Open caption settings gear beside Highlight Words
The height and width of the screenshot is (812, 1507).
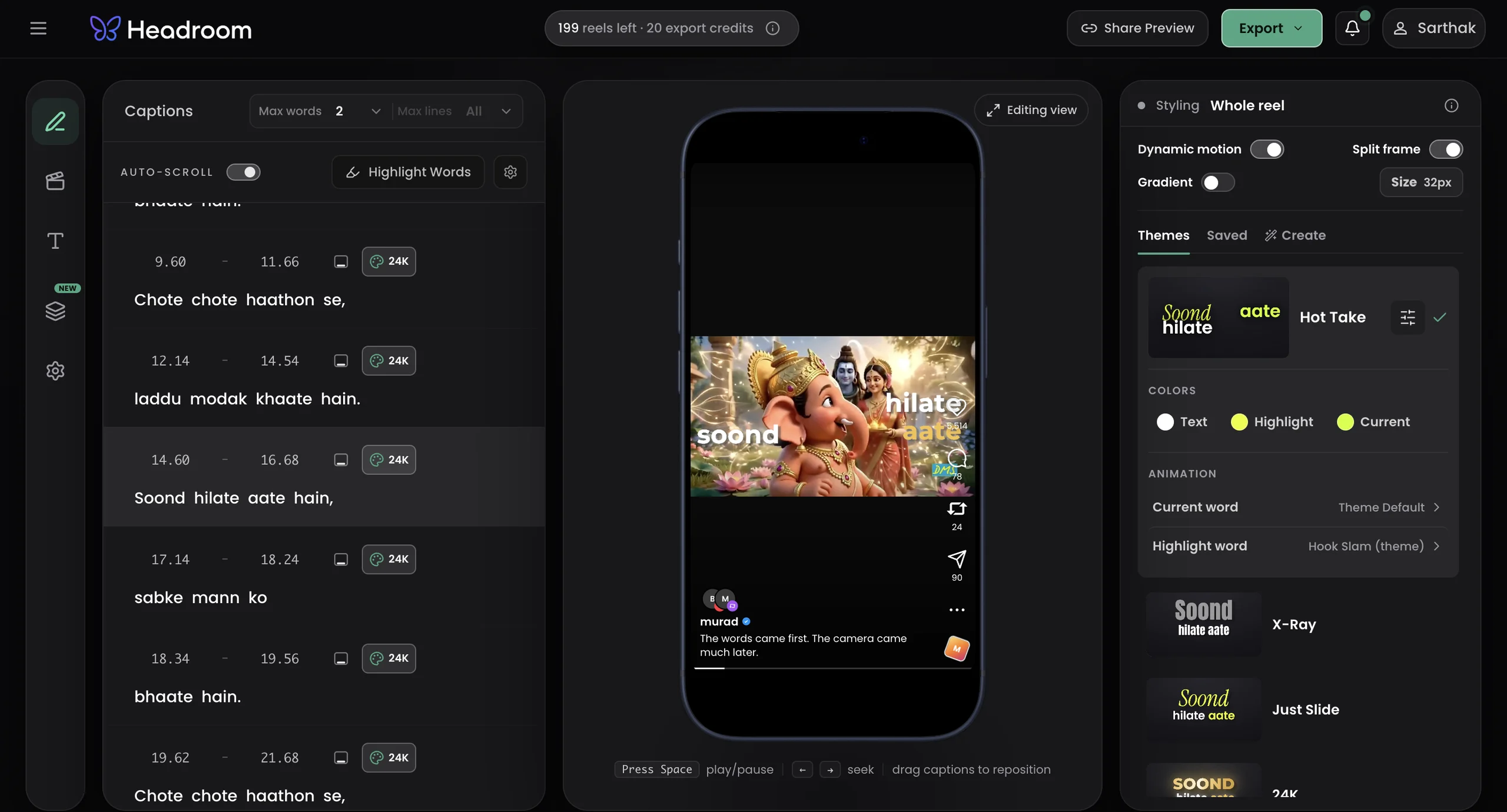point(510,172)
